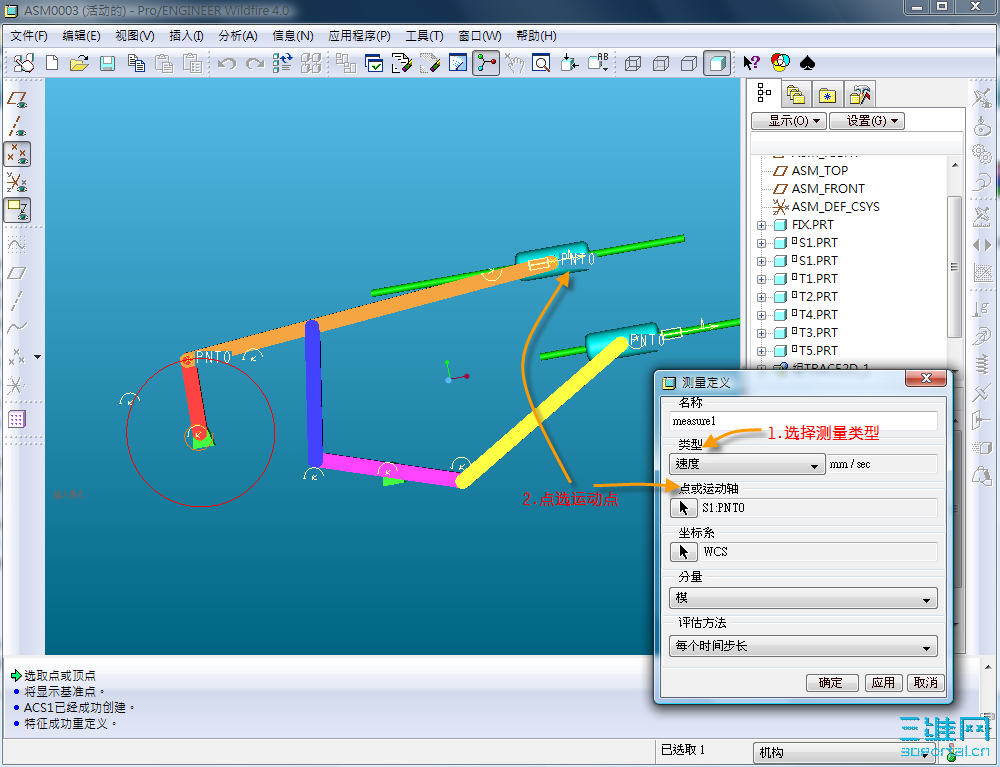This screenshot has width=1000, height=767.
Task: Click the Hidden line display icon
Action: point(661,63)
